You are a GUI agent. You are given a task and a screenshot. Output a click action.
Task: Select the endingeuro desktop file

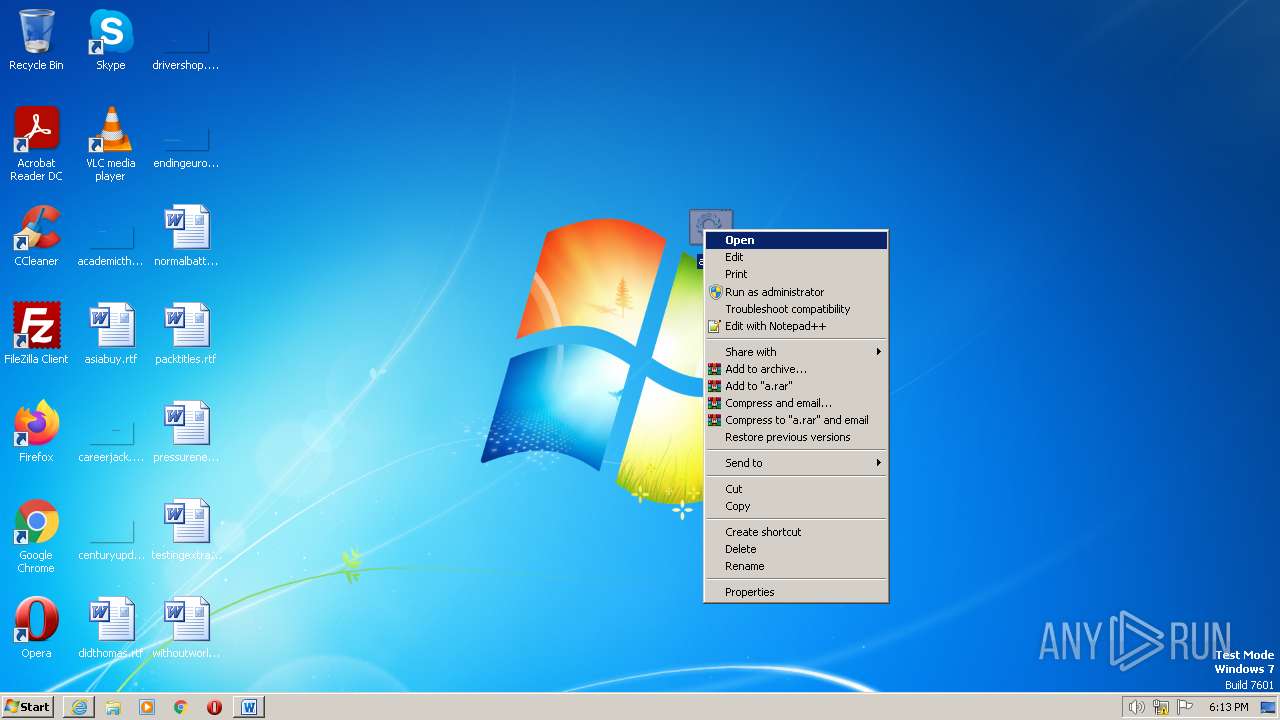point(185,138)
